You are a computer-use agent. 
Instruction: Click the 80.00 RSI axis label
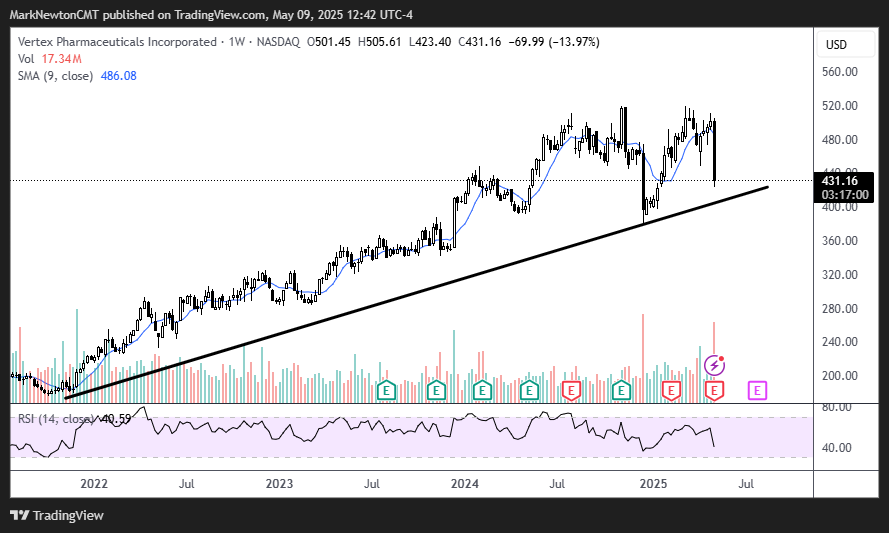click(836, 407)
